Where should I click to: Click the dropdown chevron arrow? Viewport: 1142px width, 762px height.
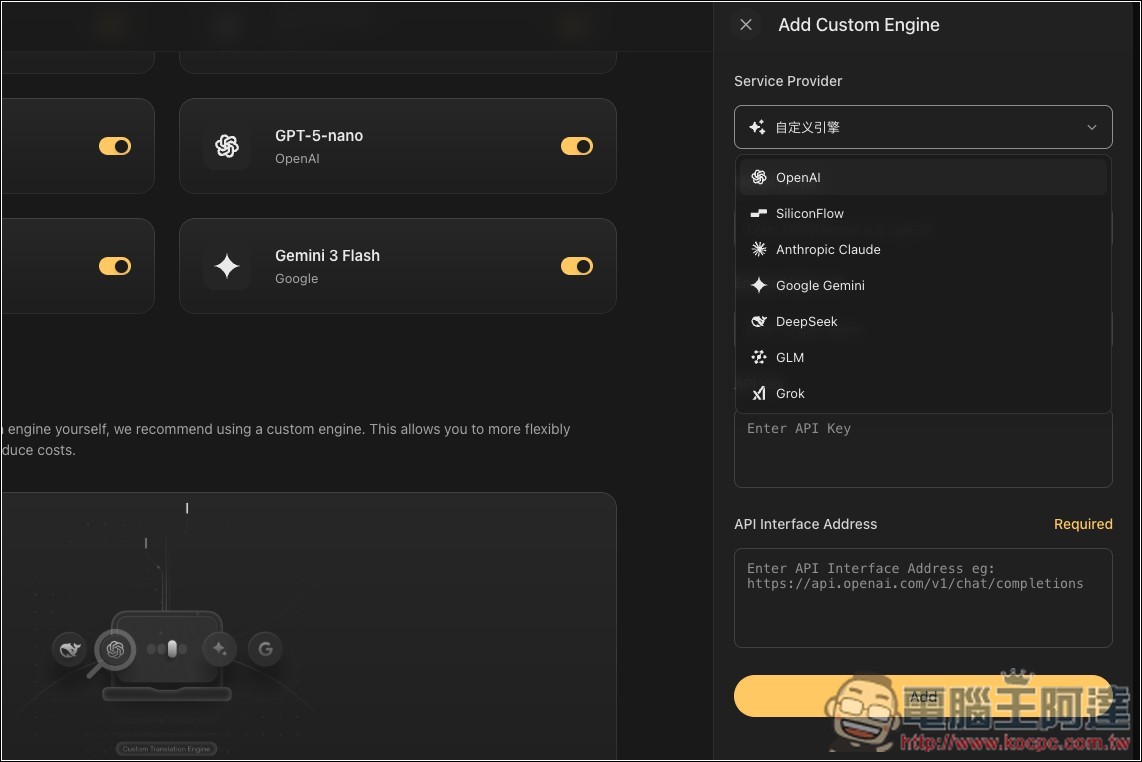tap(1092, 127)
